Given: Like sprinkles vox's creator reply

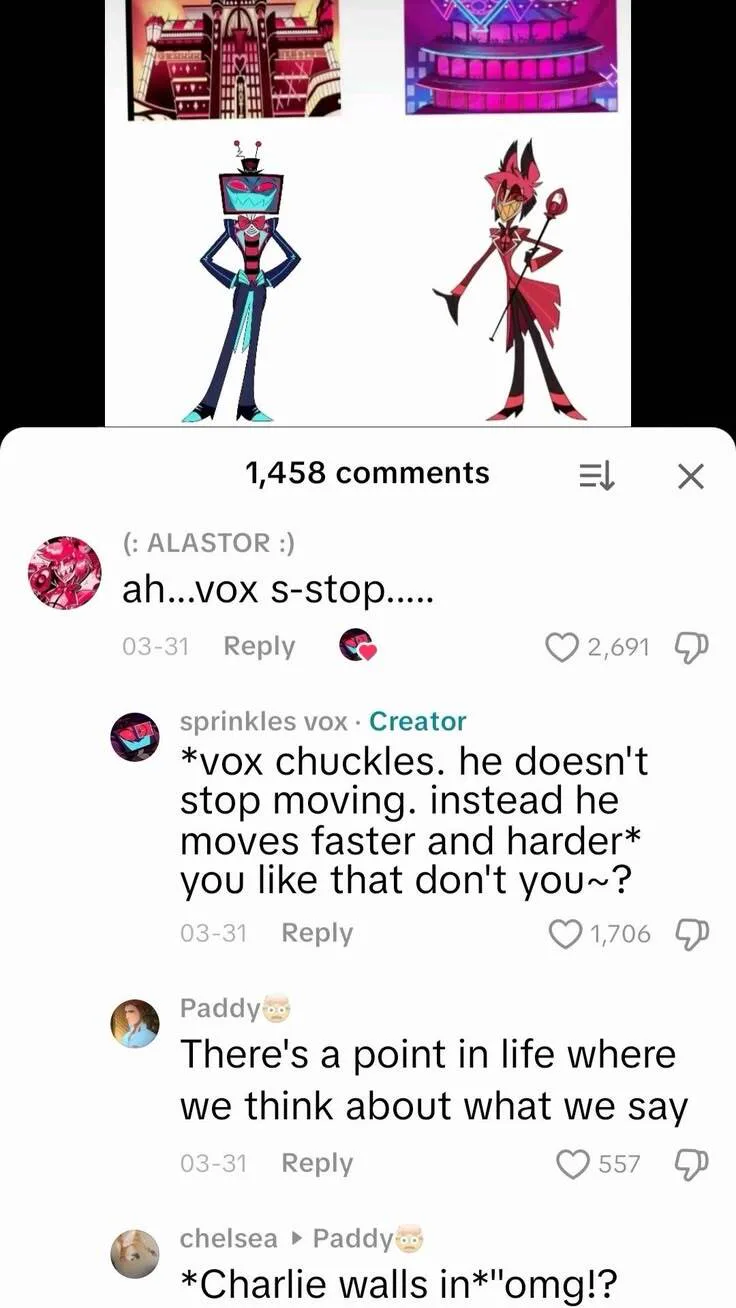Looking at the screenshot, I should (x=567, y=934).
